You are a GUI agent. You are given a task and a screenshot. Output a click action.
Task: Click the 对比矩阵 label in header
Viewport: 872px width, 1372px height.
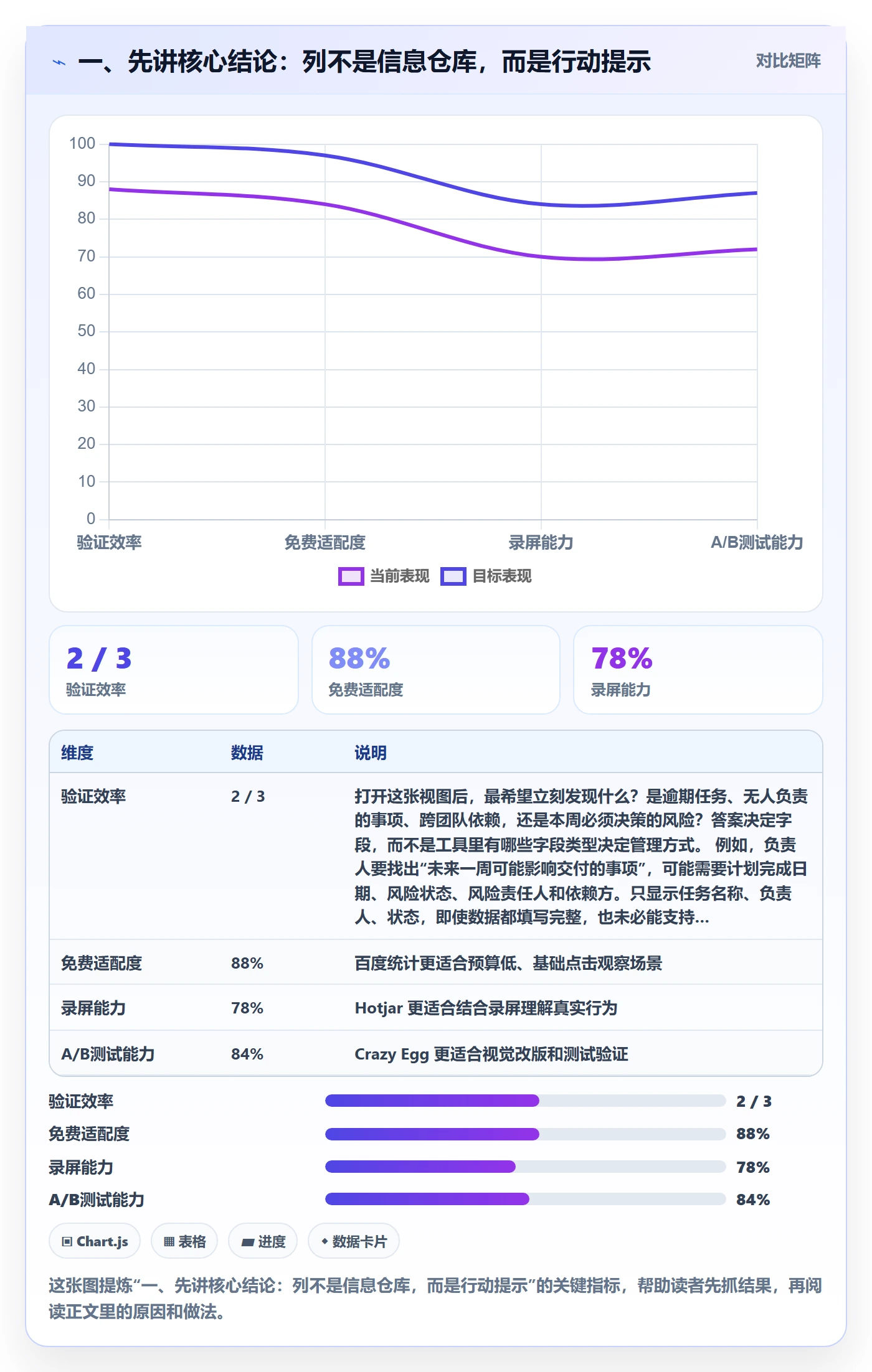788,61
